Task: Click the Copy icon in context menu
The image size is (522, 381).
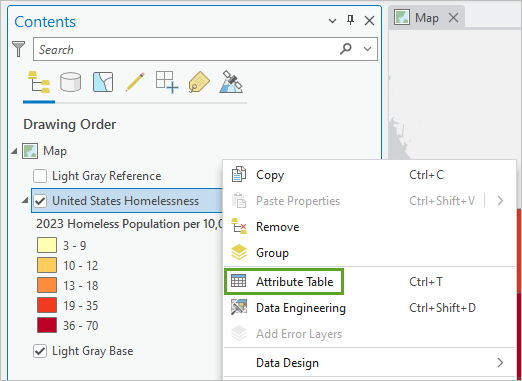Action: tap(239, 174)
